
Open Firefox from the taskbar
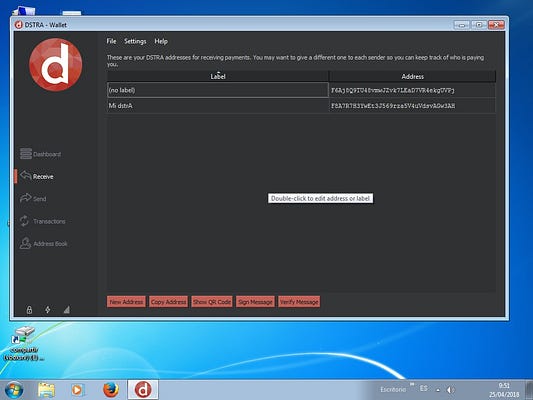pyautogui.click(x=111, y=390)
